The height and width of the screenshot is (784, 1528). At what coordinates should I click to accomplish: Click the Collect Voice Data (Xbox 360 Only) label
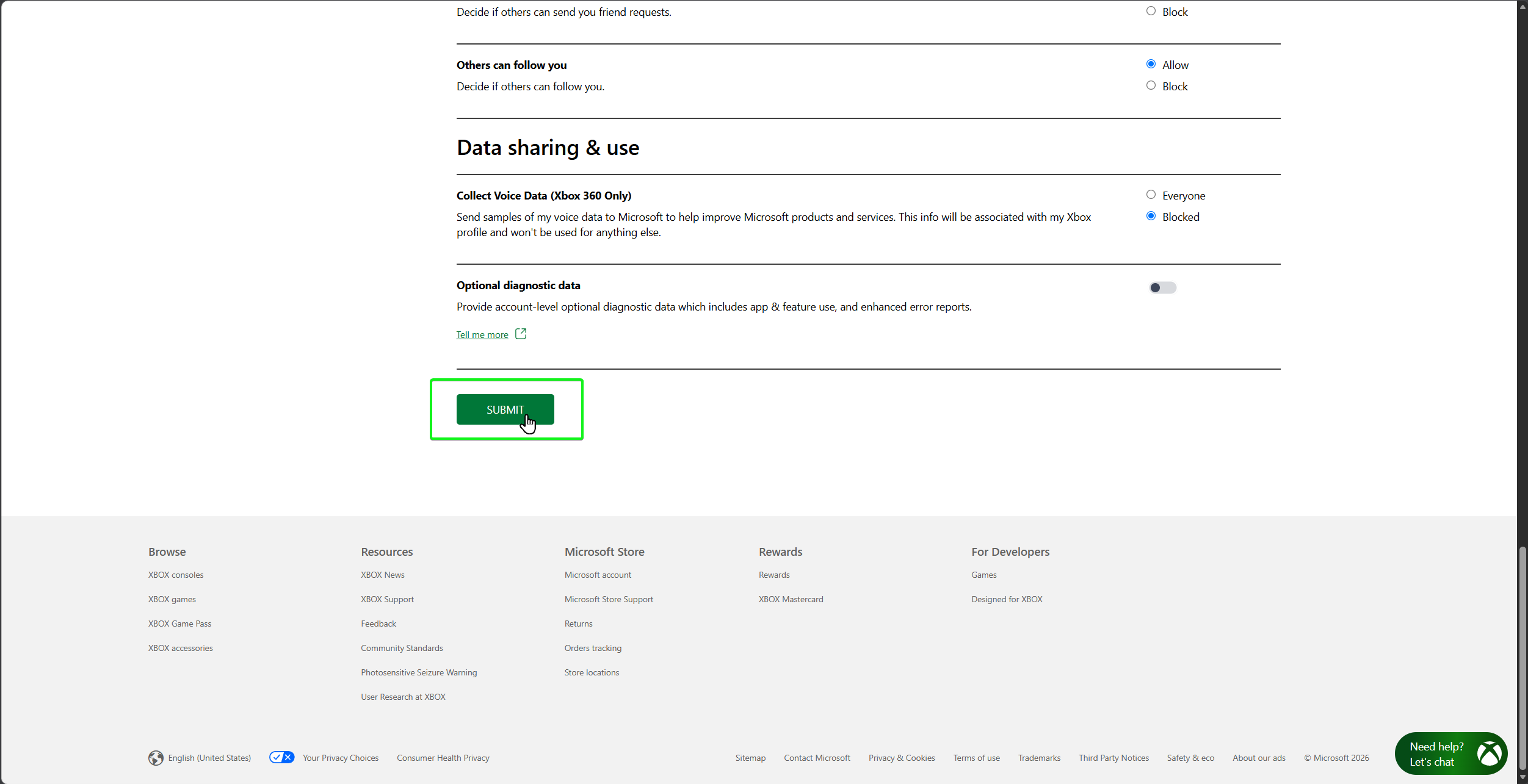tap(544, 195)
